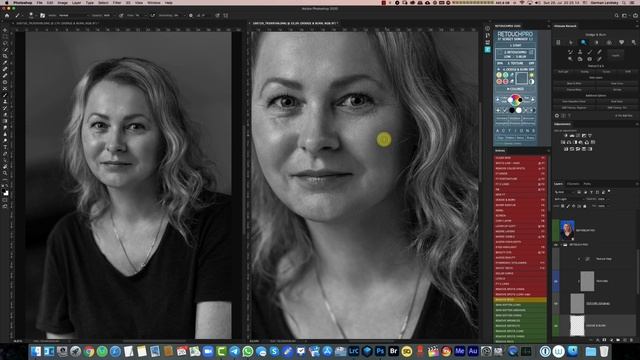Click the Home icon in options bar

pos(7,16)
